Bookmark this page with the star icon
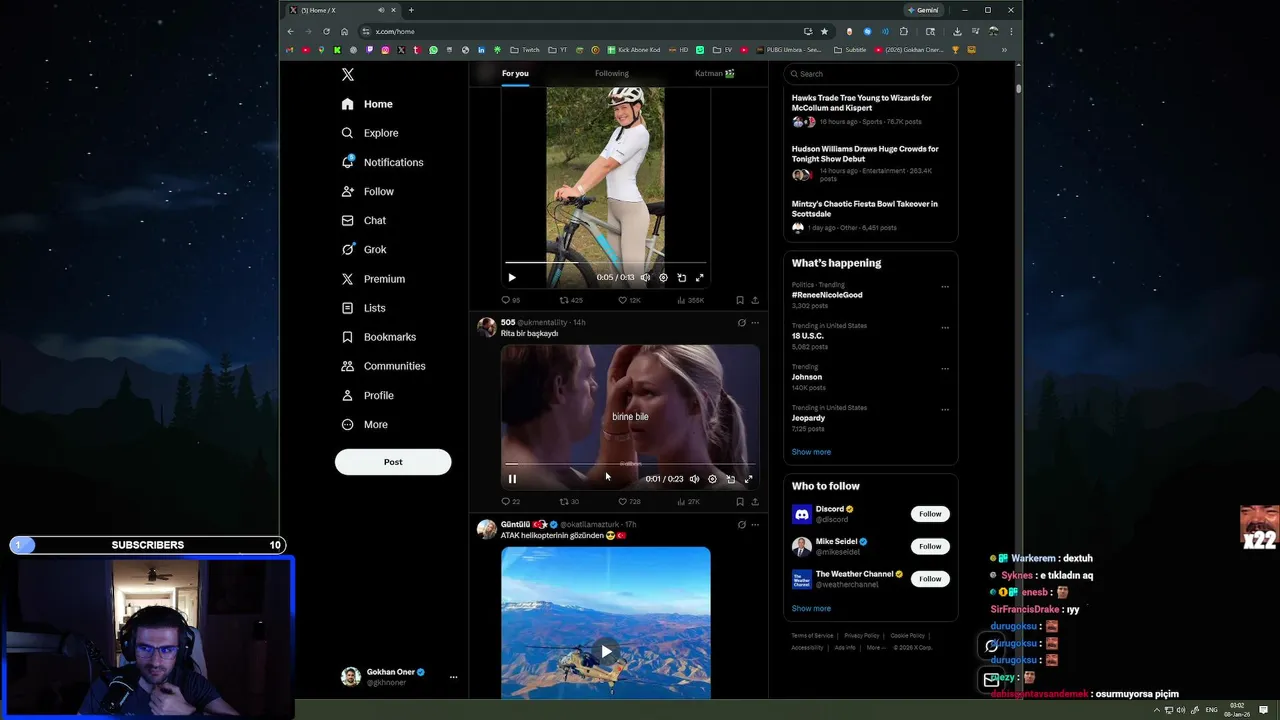Screen dimensions: 1280x720 [824, 31]
